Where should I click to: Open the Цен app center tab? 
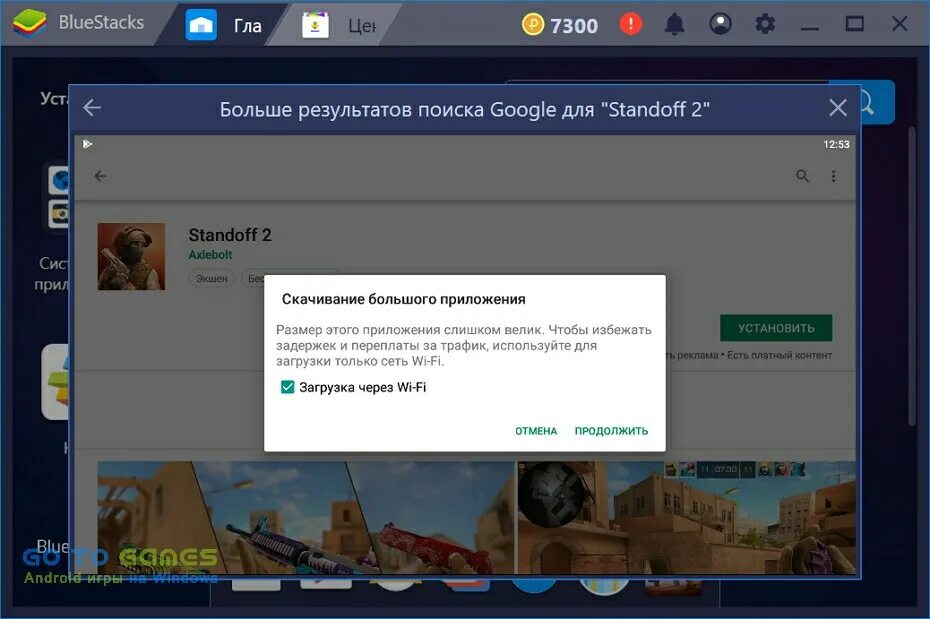[x=339, y=25]
